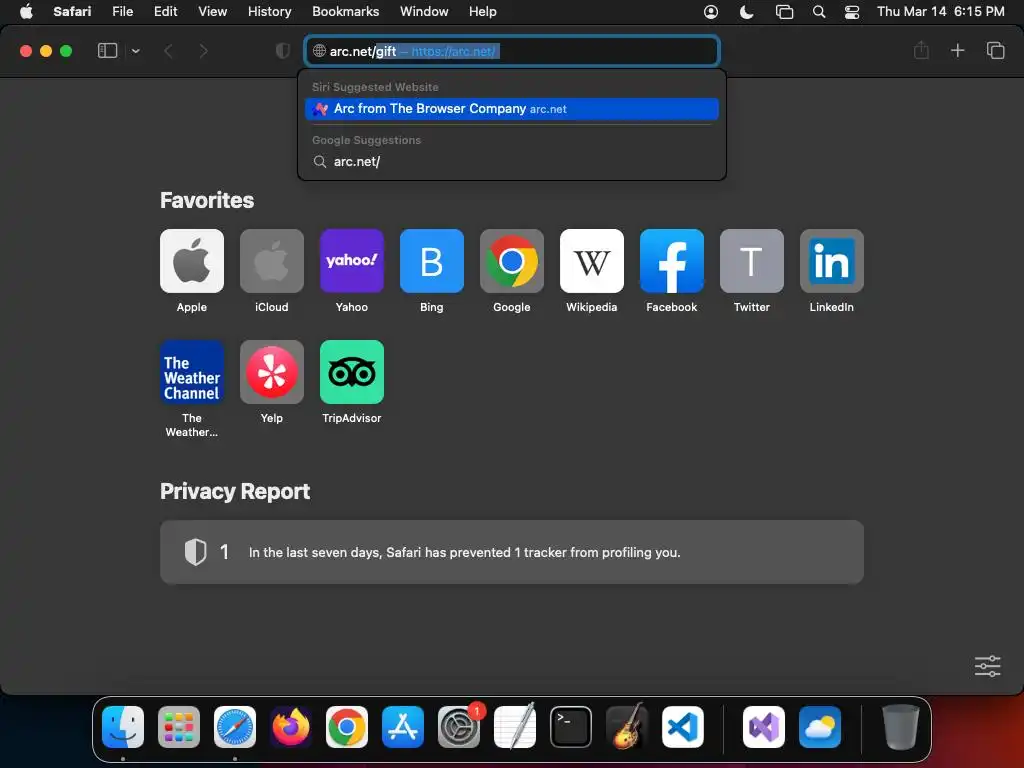
Task: Launch Visual Studio Code from Dock
Action: (682, 727)
